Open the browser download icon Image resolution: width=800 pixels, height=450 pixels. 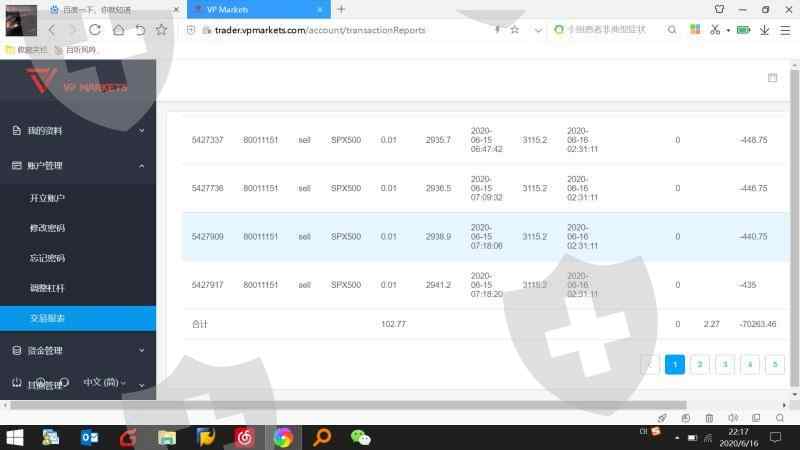[764, 30]
